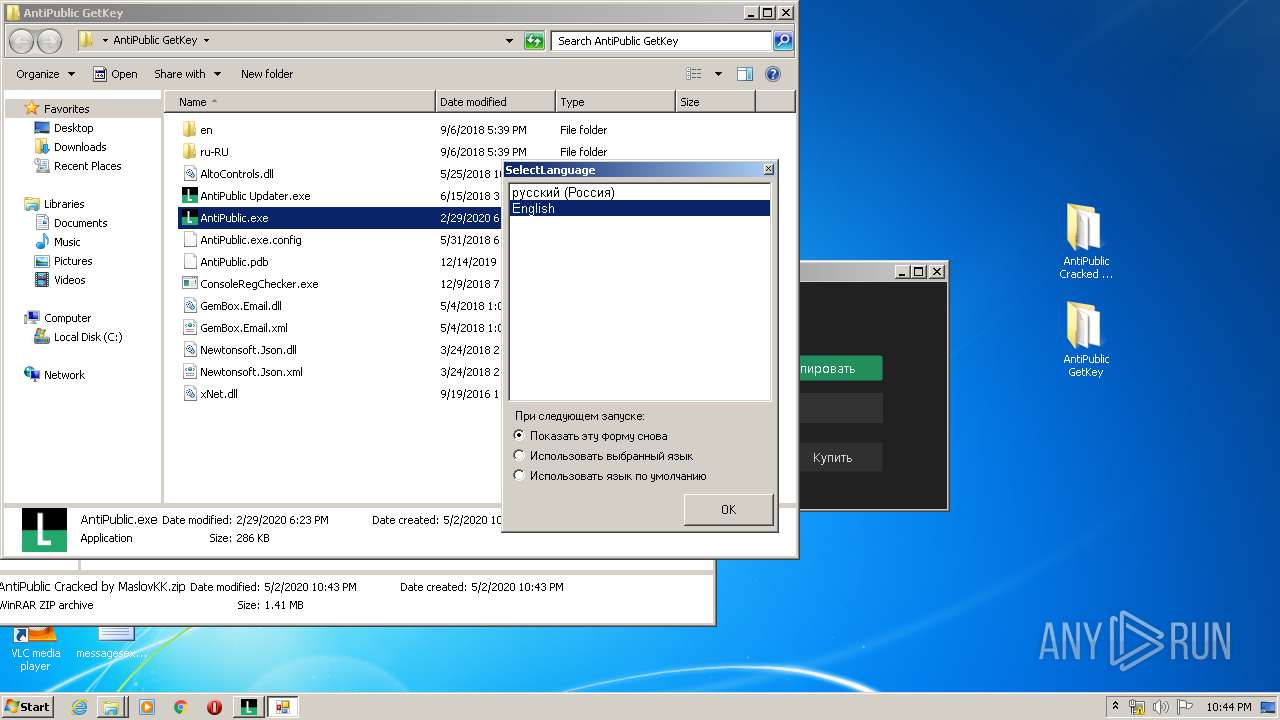Expand the address bar history dropdown
The height and width of the screenshot is (720, 1280).
pyautogui.click(x=510, y=41)
